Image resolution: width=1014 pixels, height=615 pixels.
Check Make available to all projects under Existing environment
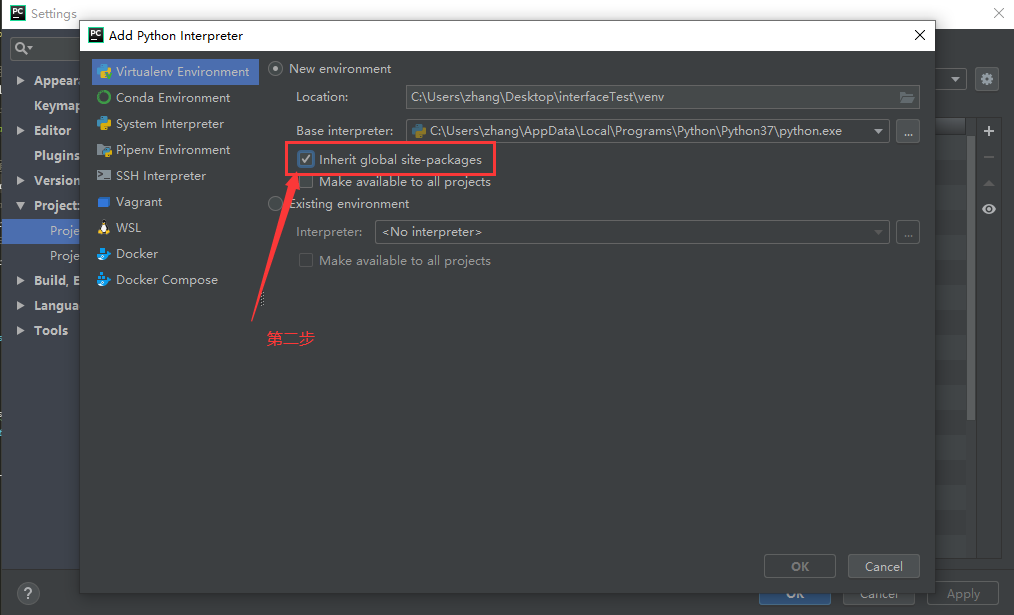(306, 260)
